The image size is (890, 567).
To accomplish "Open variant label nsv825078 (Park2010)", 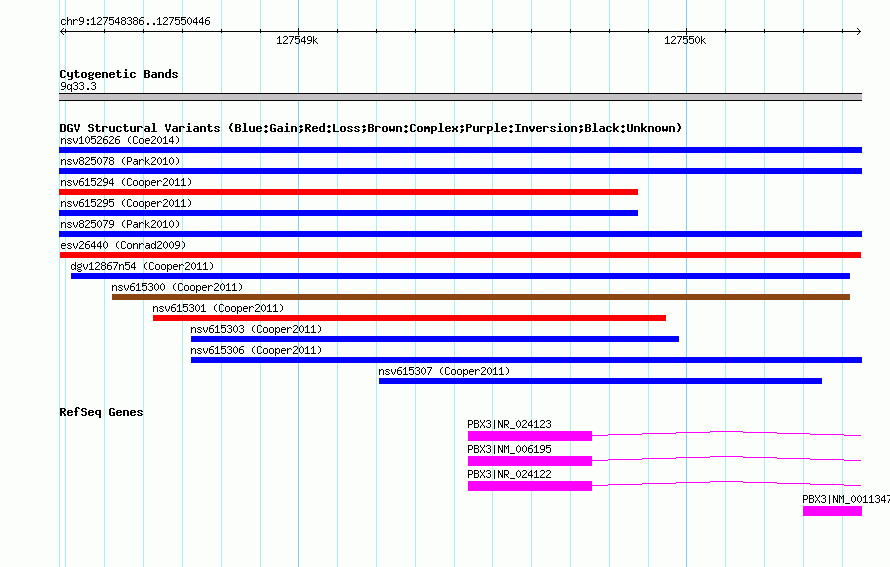I will click(x=120, y=161).
